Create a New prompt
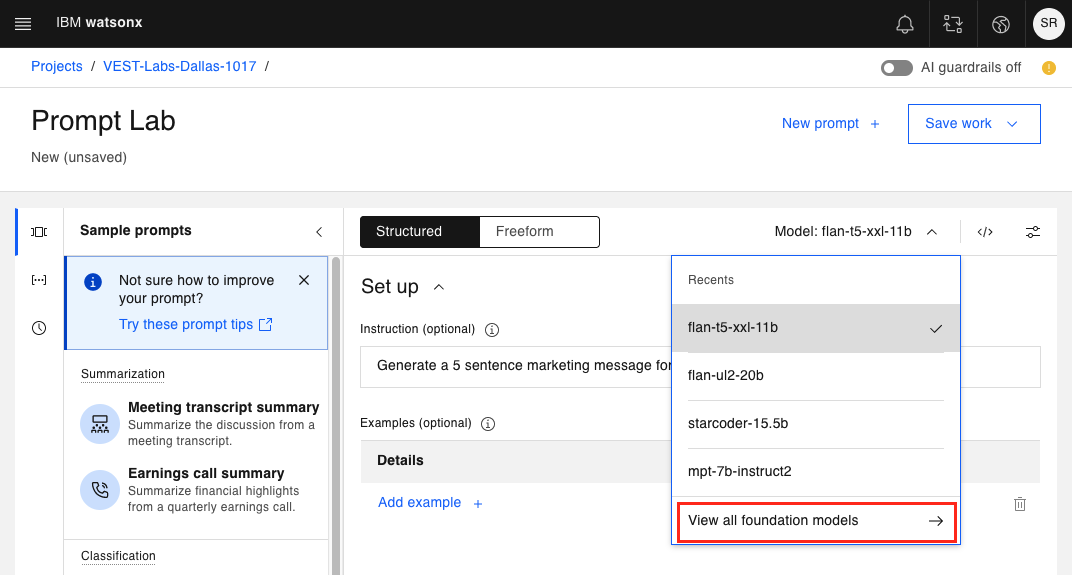The height and width of the screenshot is (575, 1072). (x=830, y=124)
